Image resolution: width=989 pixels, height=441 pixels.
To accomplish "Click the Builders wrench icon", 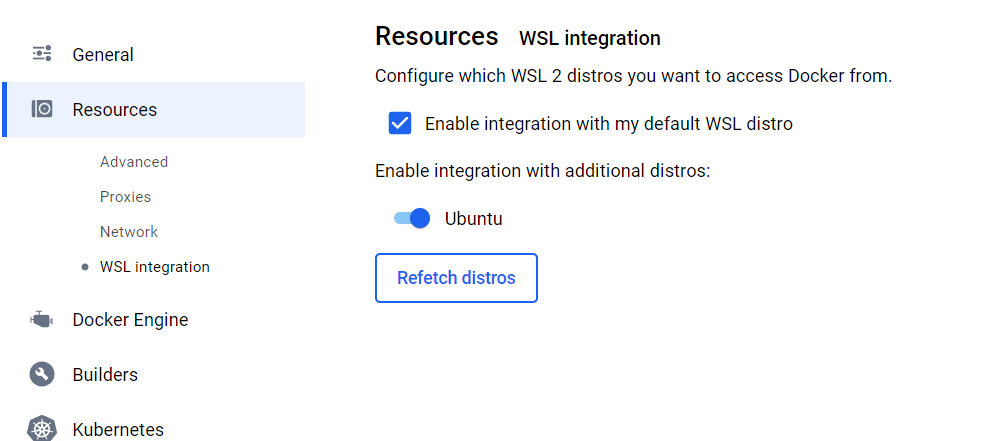I will [x=42, y=374].
